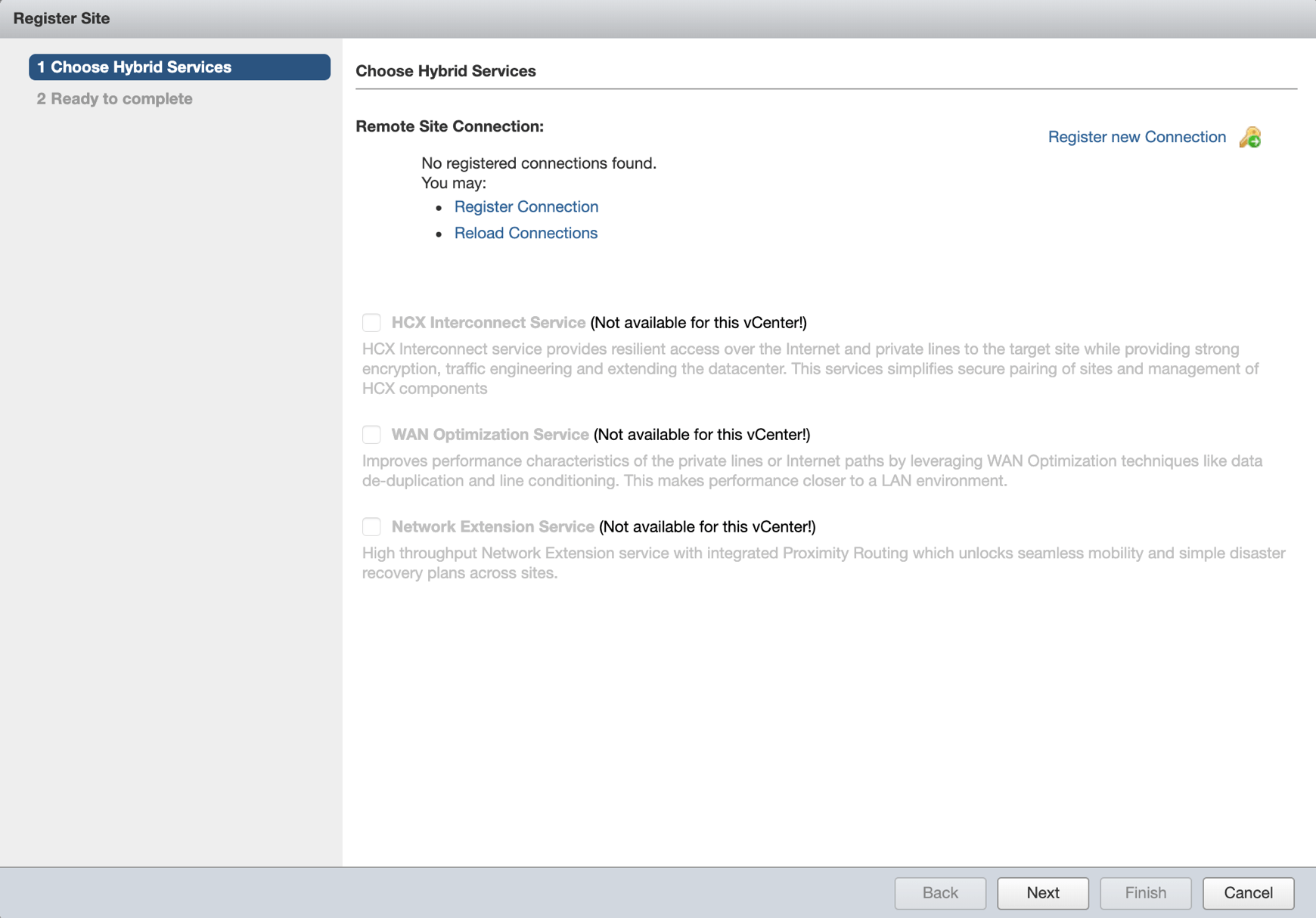The image size is (1316, 918).
Task: Reload Connections via the bullet link
Action: [526, 234]
